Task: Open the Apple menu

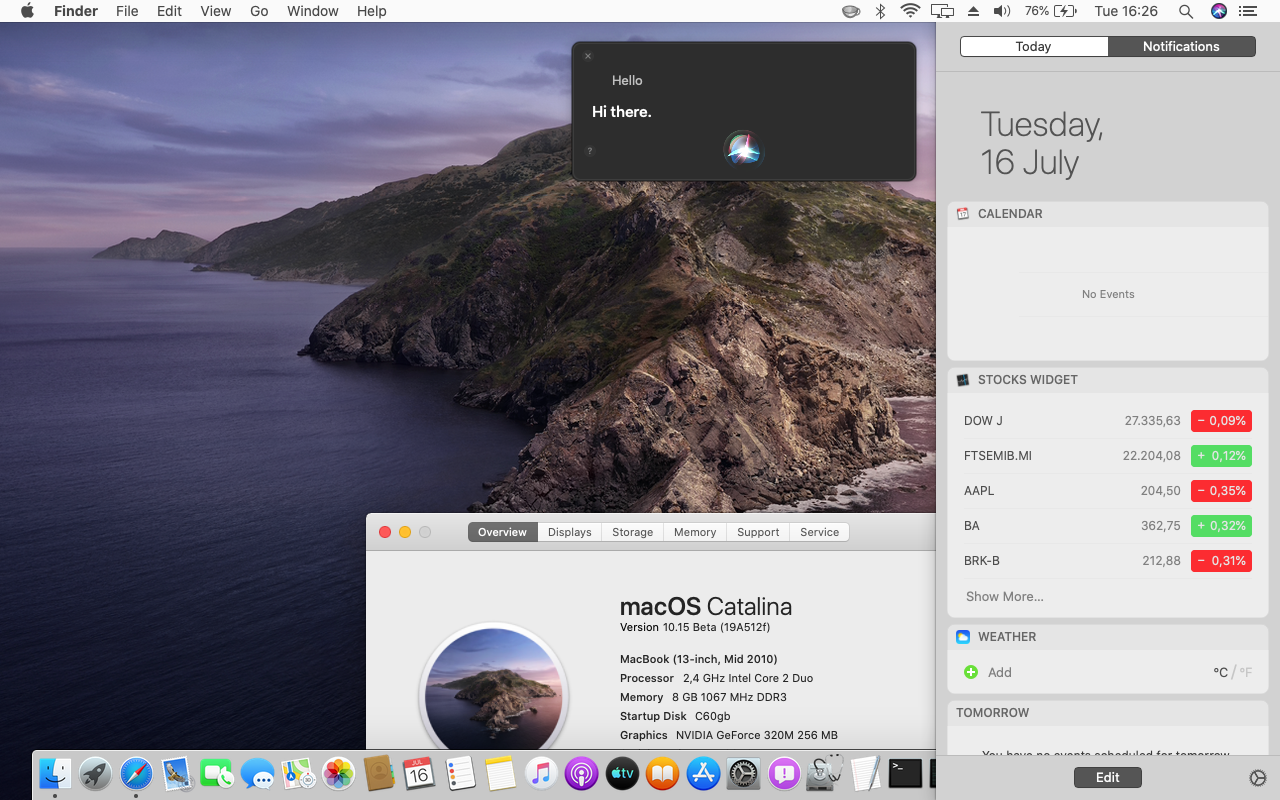Action: (27, 11)
